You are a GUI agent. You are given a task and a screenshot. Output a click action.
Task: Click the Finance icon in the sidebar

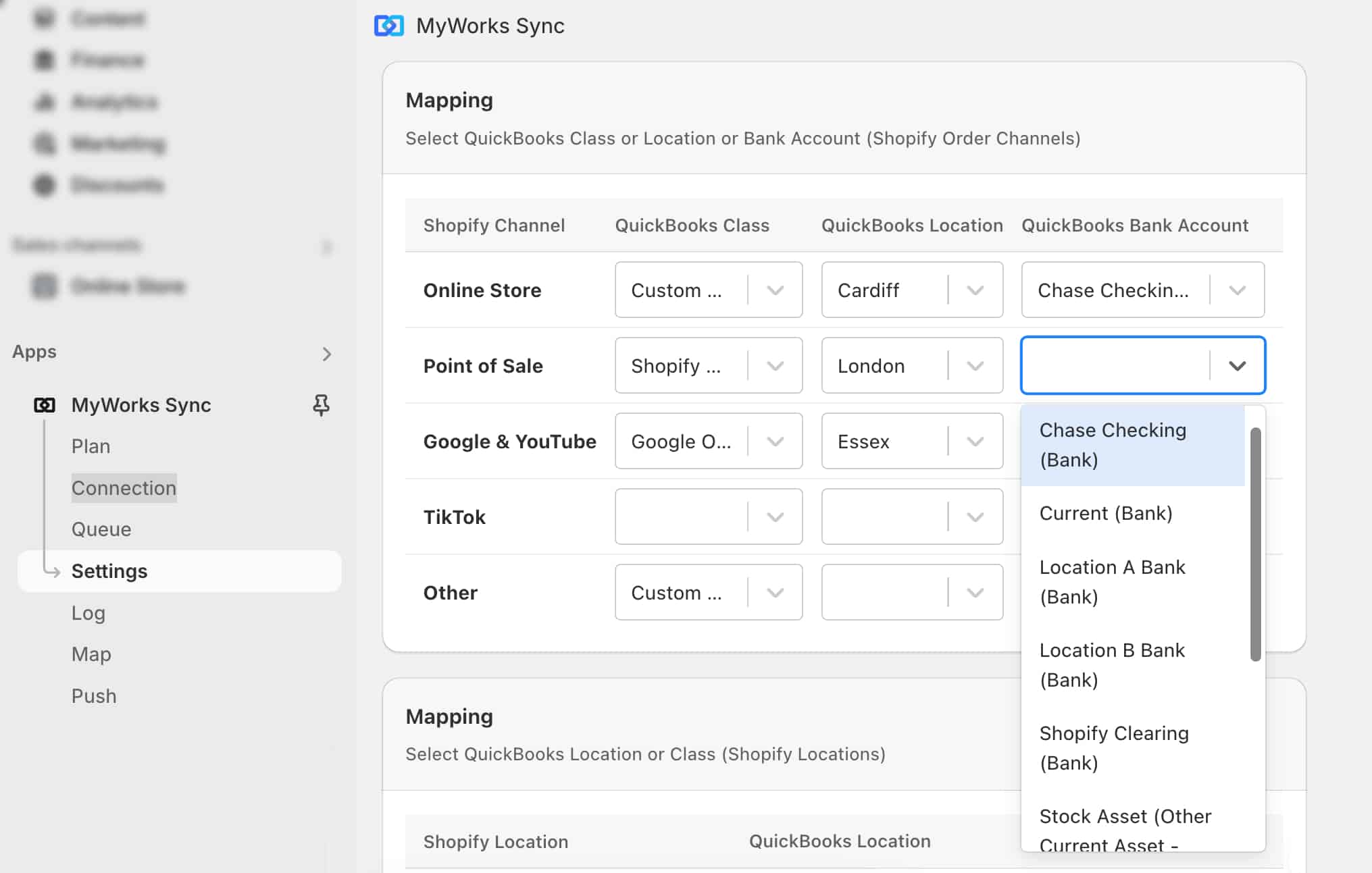tap(44, 59)
